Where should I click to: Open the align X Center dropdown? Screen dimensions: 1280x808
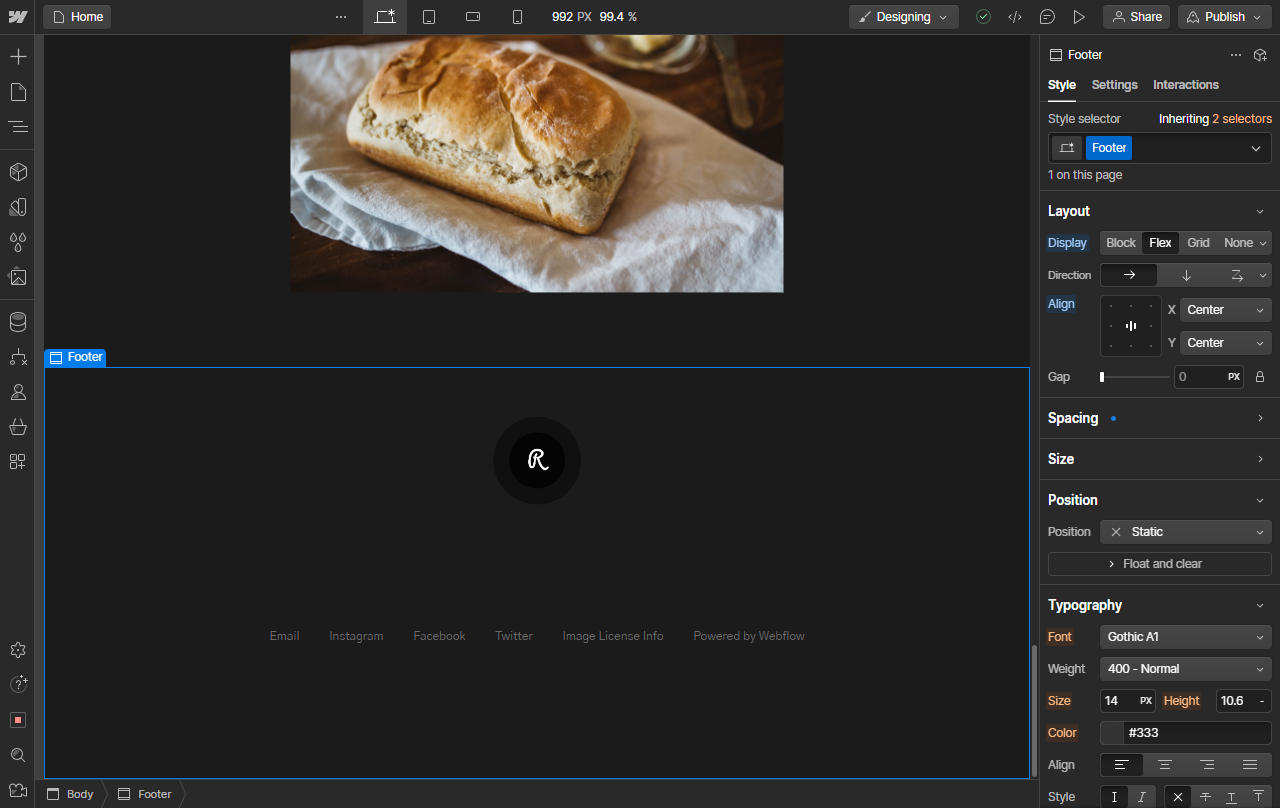1226,310
